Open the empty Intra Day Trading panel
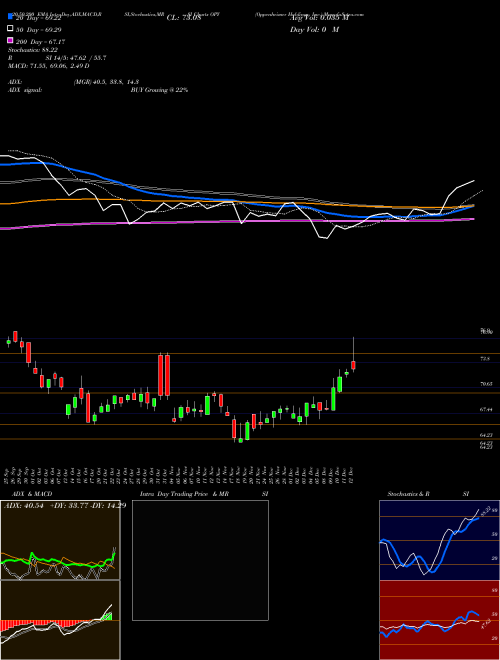This screenshot has height=660, width=500. 200,560
